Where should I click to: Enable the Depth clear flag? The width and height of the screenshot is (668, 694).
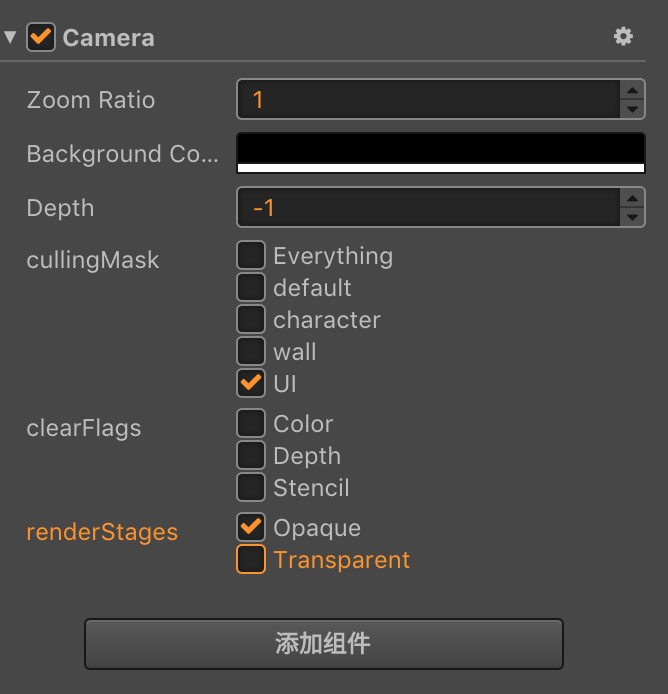251,456
